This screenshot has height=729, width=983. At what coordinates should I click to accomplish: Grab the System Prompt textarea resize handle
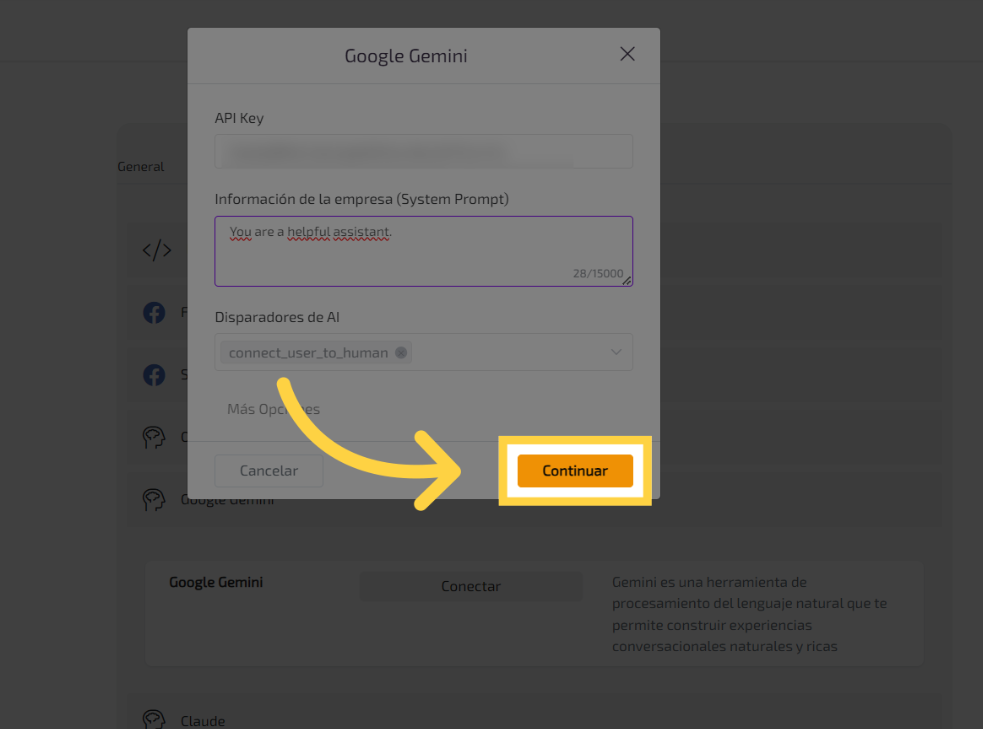(x=627, y=281)
